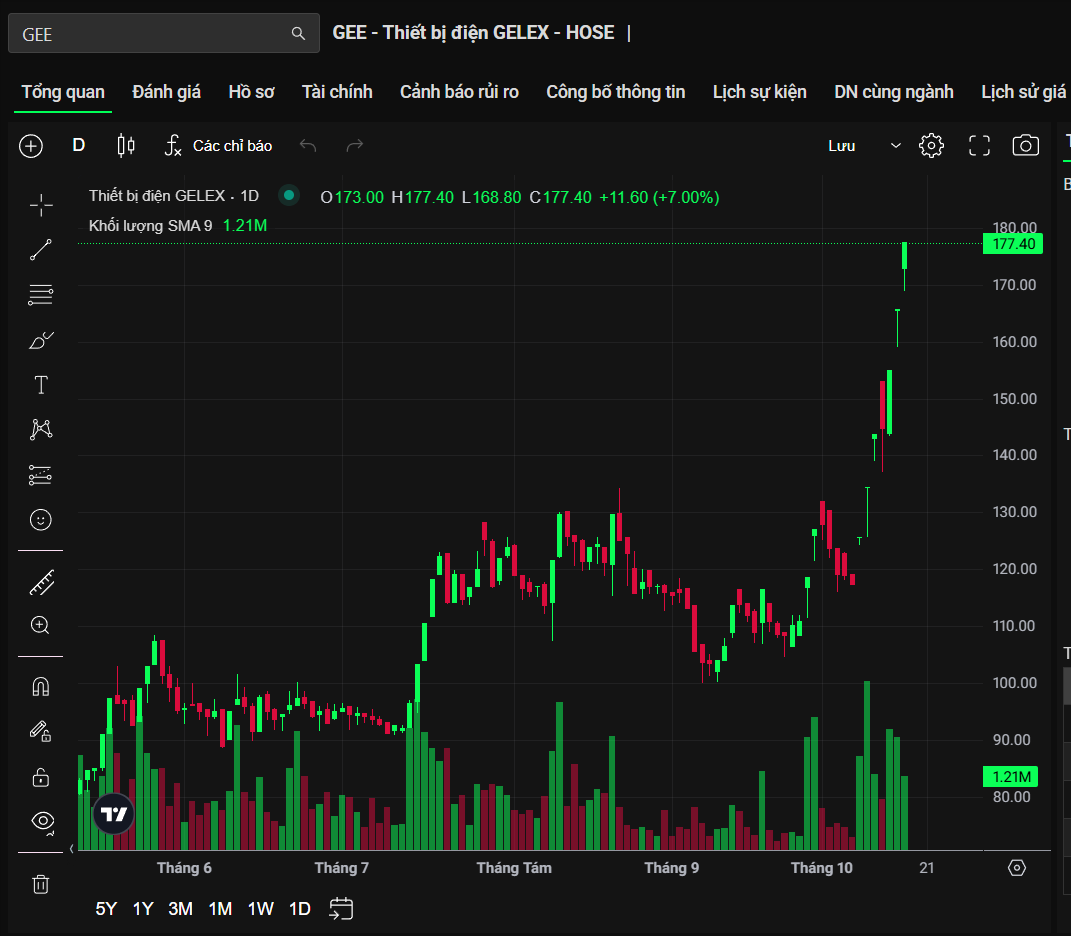
Task: Open the Fibonacci retracement tool
Action: click(x=41, y=295)
